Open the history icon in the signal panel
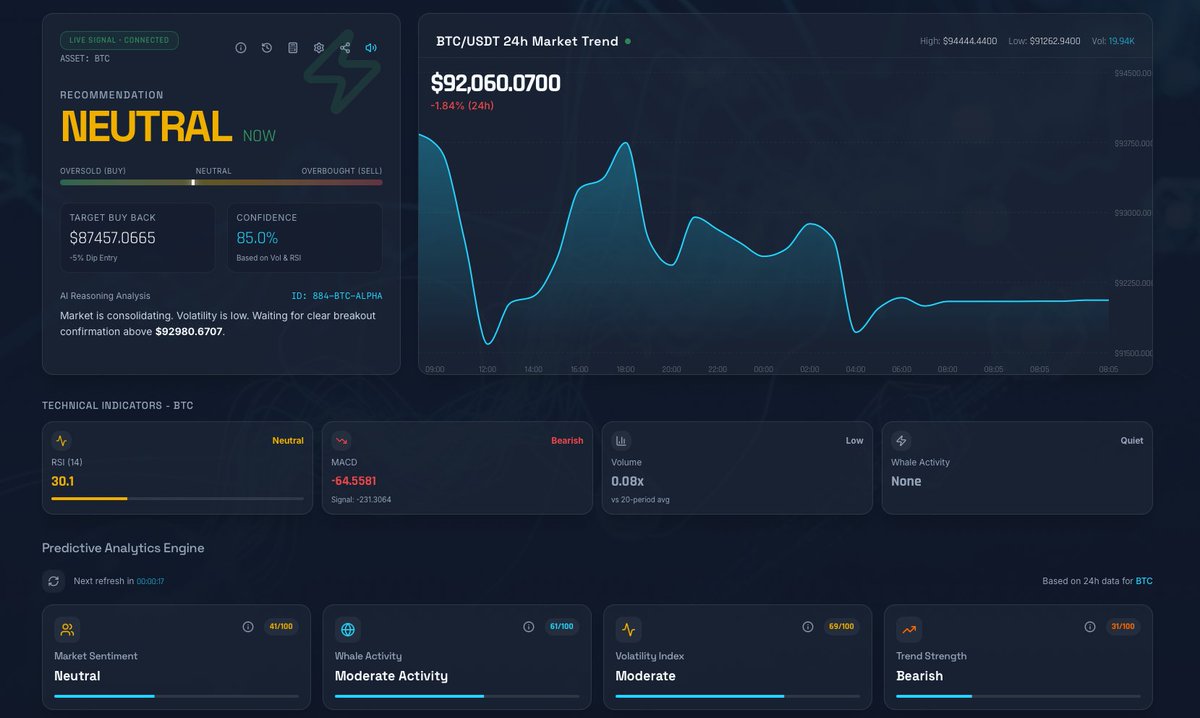Image resolution: width=1200 pixels, height=718 pixels. 266,47
